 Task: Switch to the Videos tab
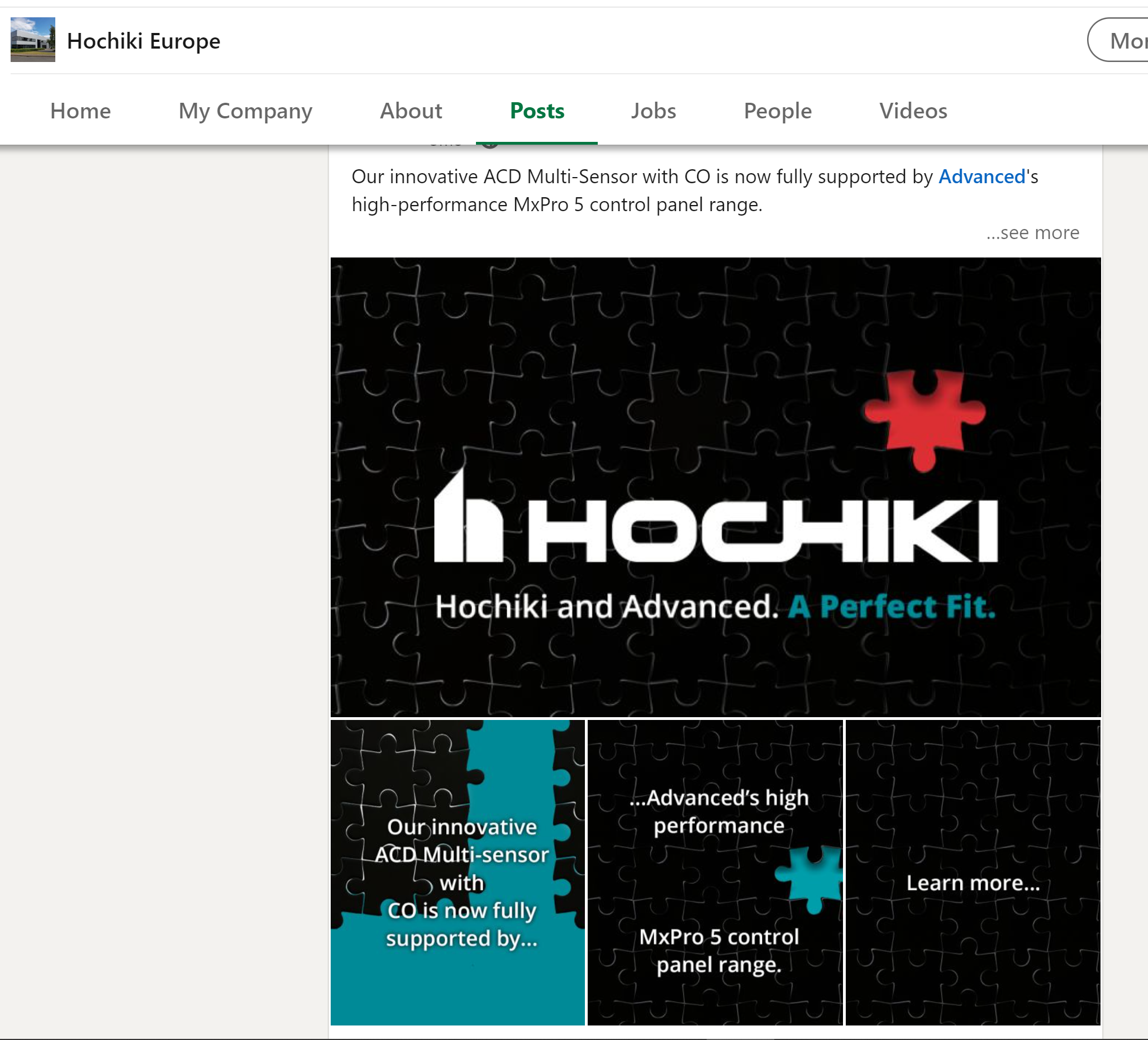(913, 111)
